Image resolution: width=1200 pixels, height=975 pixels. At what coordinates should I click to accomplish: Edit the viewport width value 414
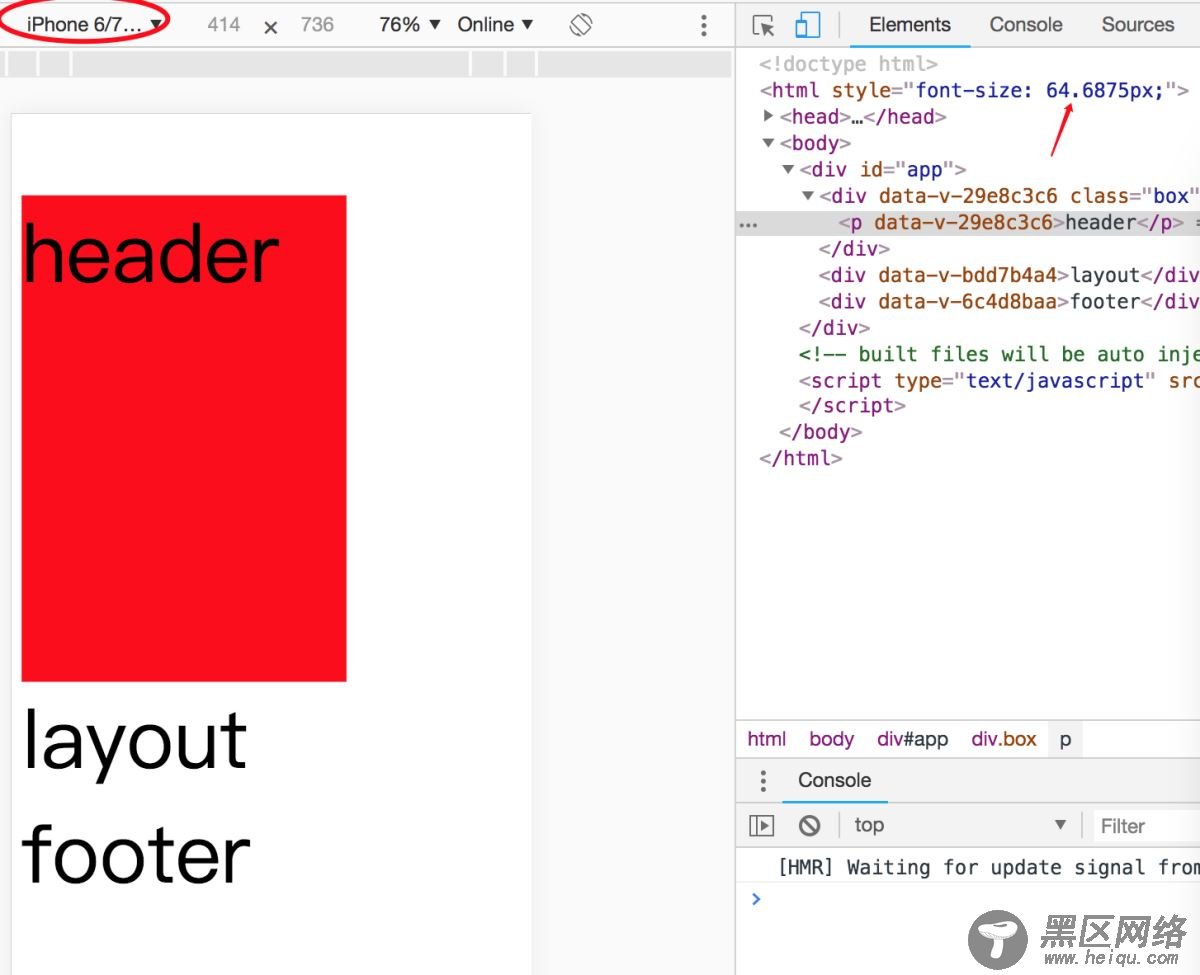[x=224, y=24]
